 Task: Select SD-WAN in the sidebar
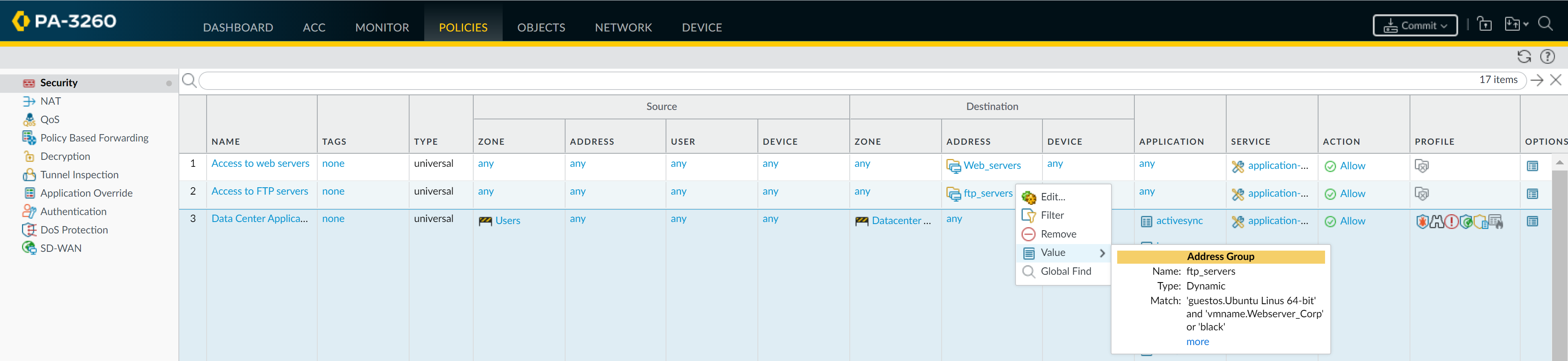point(60,248)
